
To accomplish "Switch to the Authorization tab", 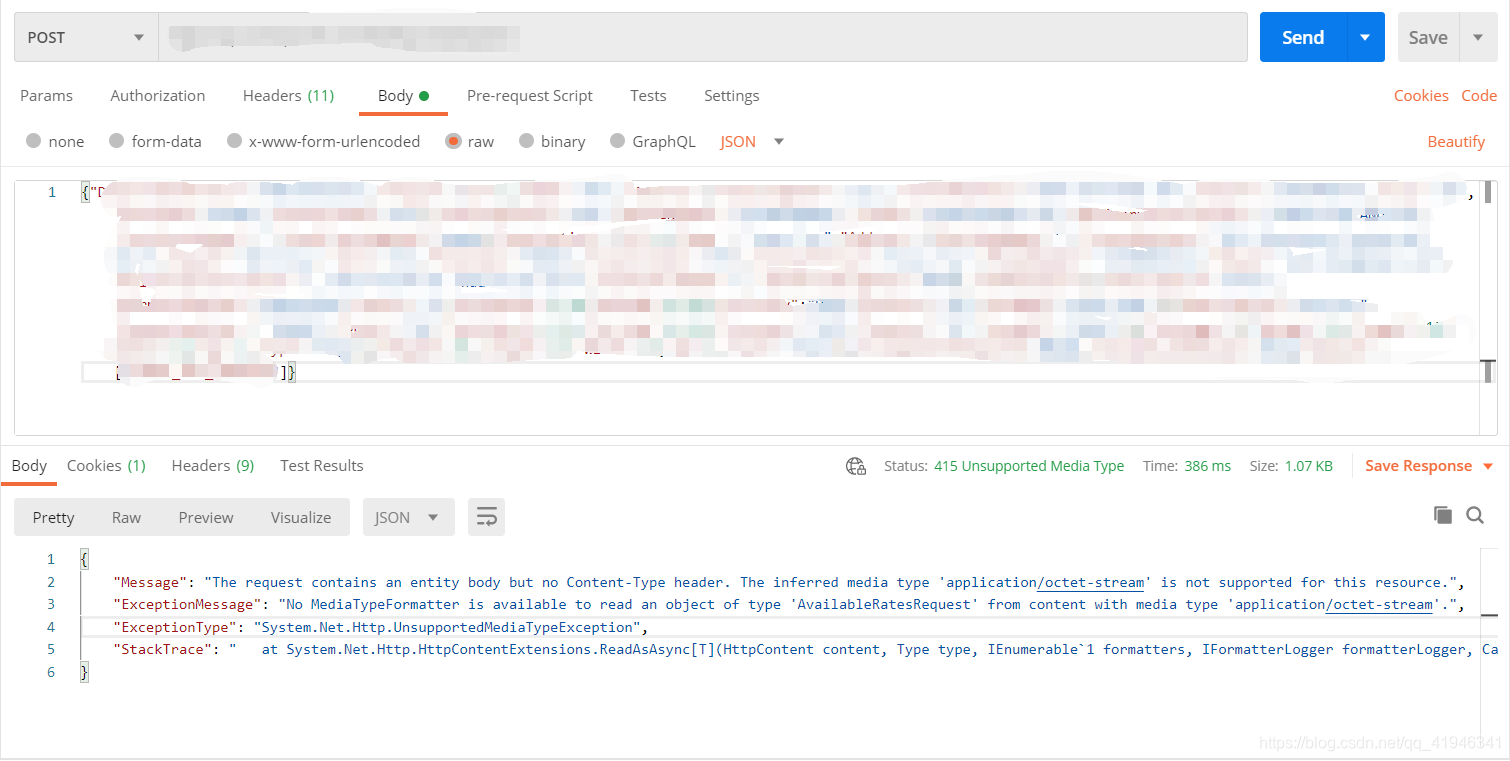I will 158,95.
